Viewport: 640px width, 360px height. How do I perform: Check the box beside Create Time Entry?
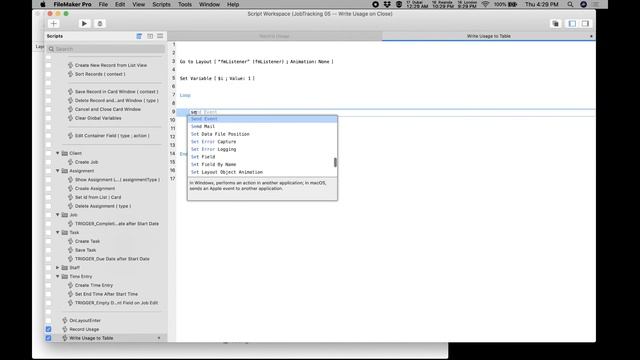[49, 285]
